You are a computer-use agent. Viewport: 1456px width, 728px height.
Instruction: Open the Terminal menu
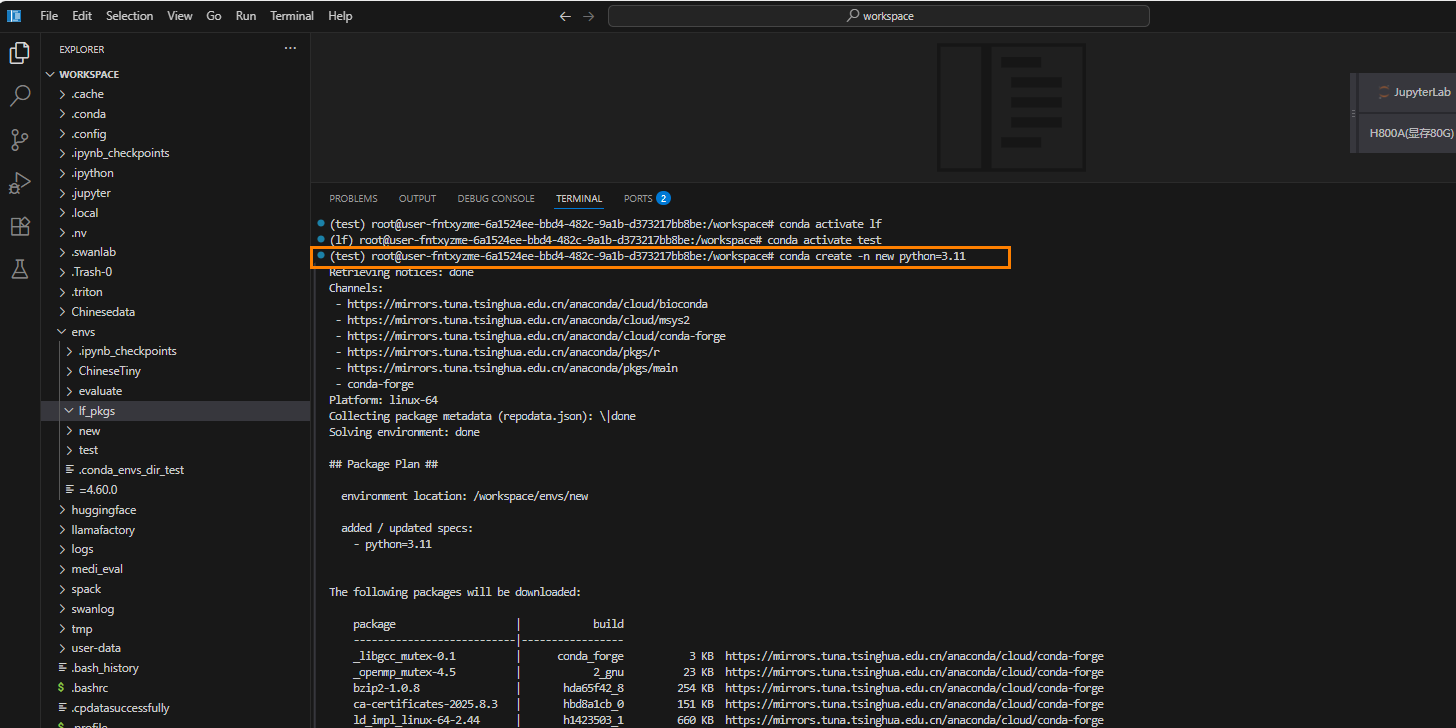point(292,16)
